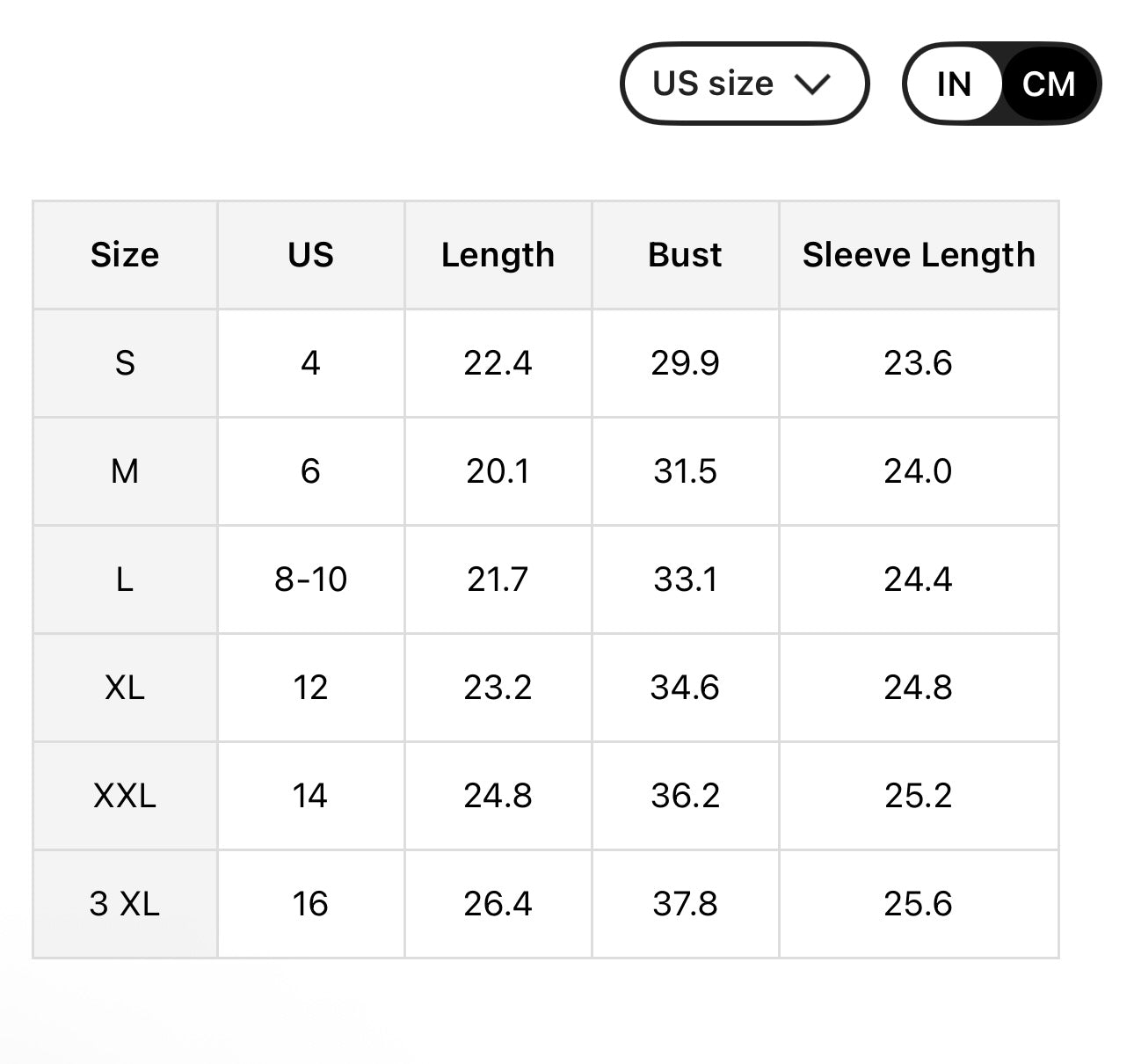Click the 20.1 length value cell
The image size is (1134, 1064).
[x=498, y=471]
